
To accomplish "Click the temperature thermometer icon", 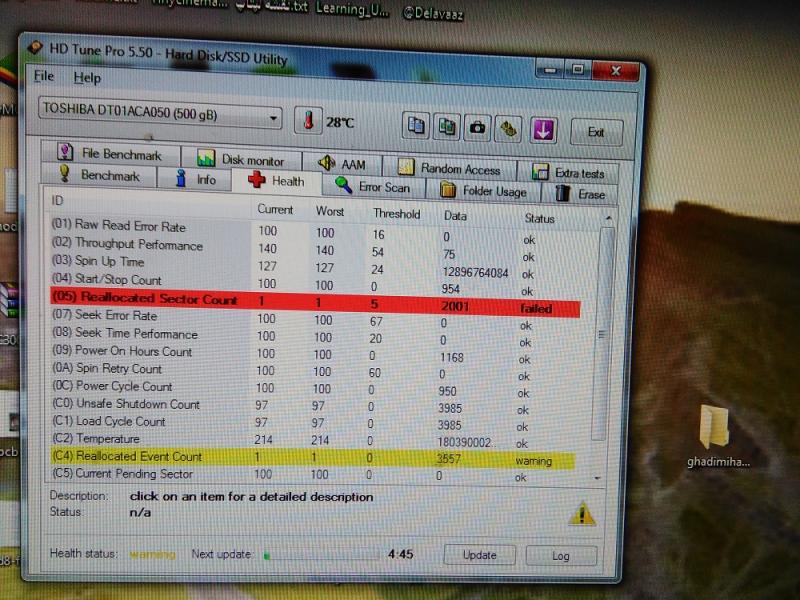I will tap(308, 121).
